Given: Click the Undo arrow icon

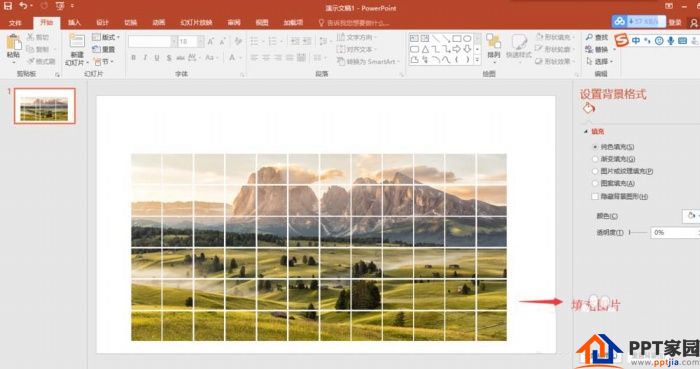Looking at the screenshot, I should tap(23, 6).
